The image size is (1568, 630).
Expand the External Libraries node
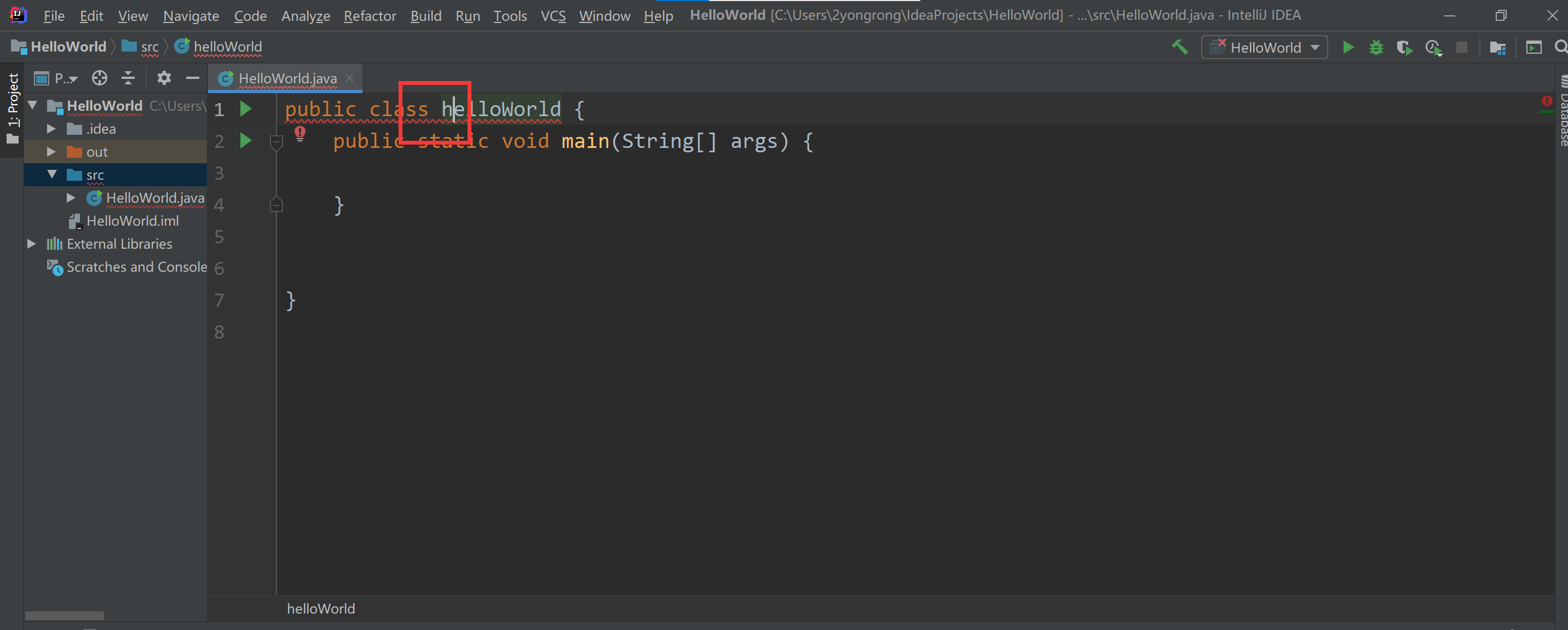point(32,243)
